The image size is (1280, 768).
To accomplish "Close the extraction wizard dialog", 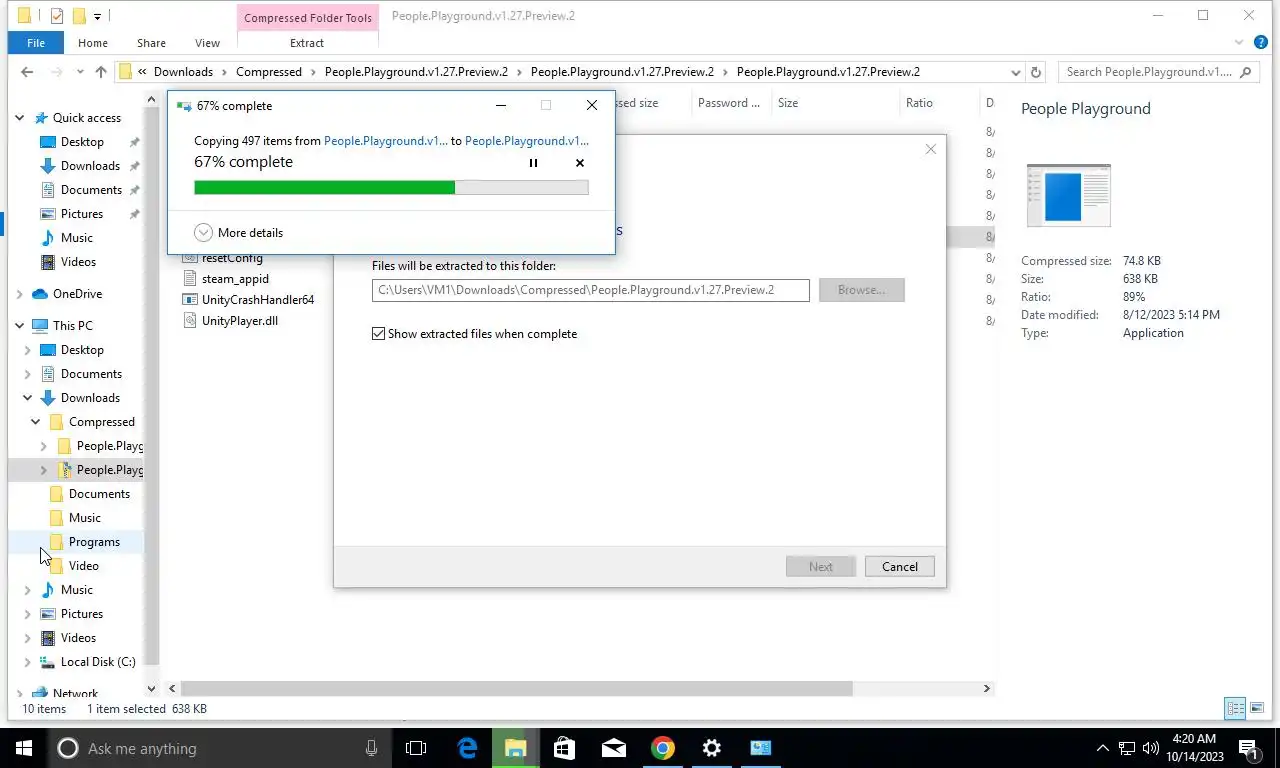I will coord(930,149).
